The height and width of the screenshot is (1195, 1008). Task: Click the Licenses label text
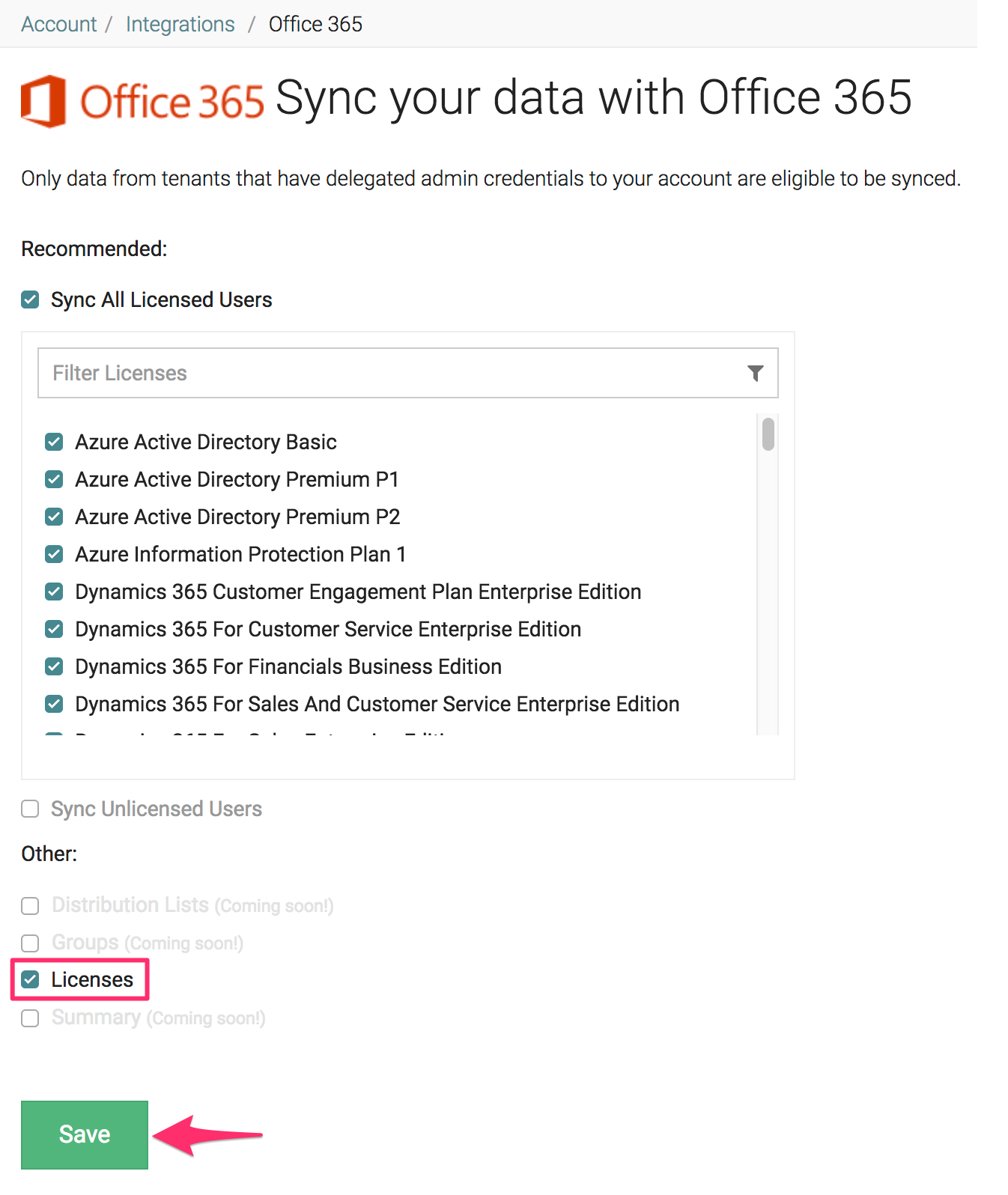click(92, 979)
